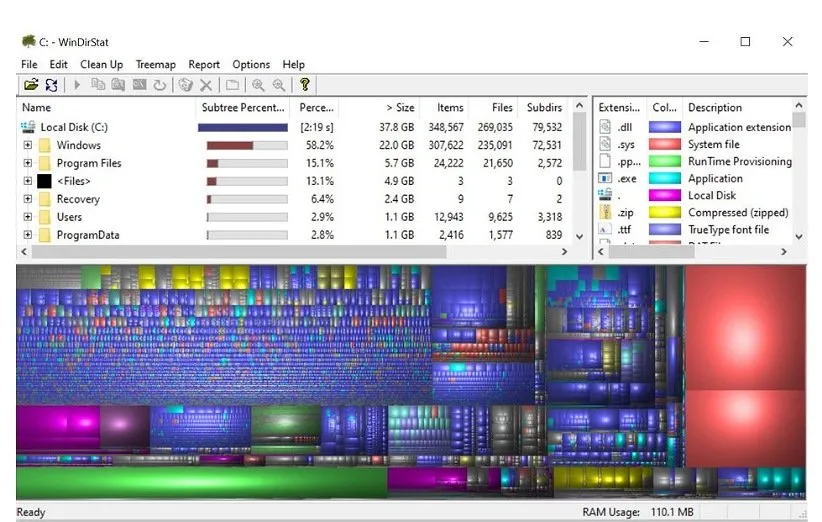822x522 pixels.
Task: Expand the Users folder tree node
Action: tap(28, 217)
